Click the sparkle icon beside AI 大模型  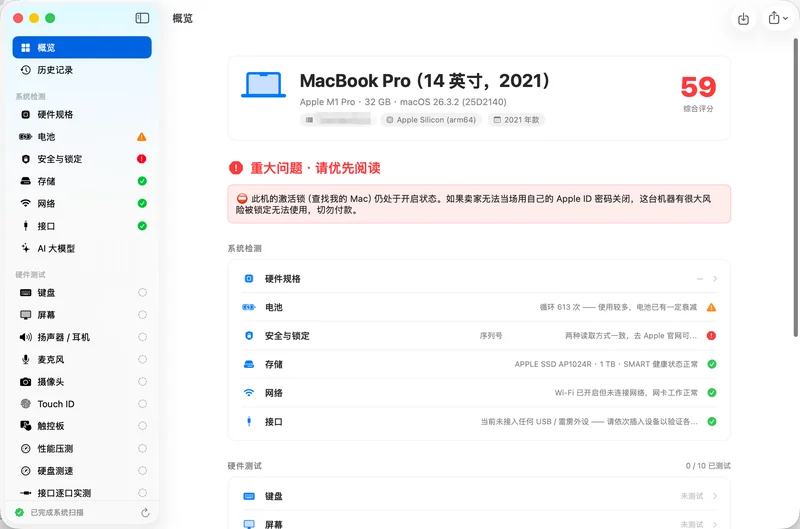point(26,248)
